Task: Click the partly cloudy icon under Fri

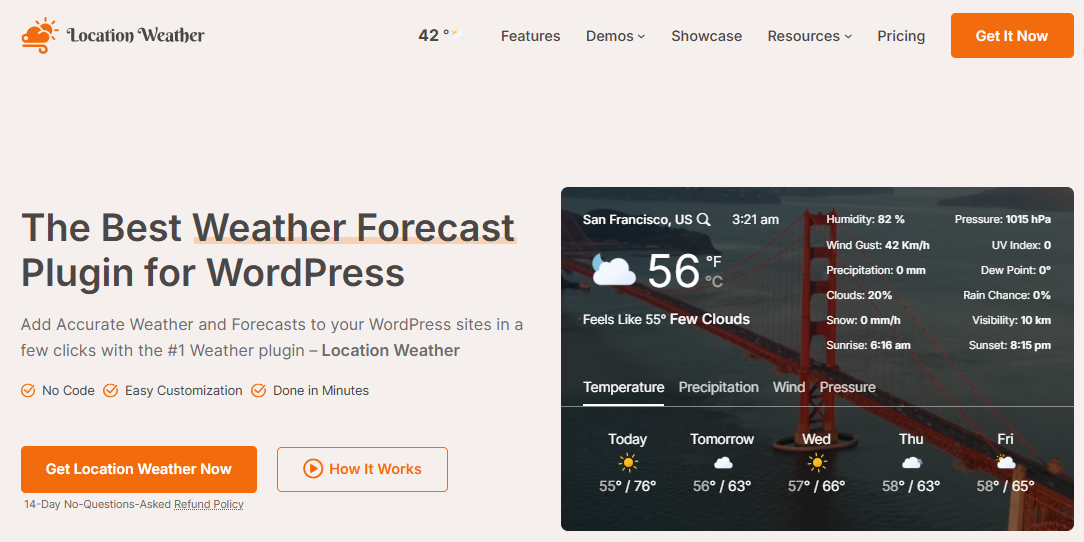Action: (1005, 462)
